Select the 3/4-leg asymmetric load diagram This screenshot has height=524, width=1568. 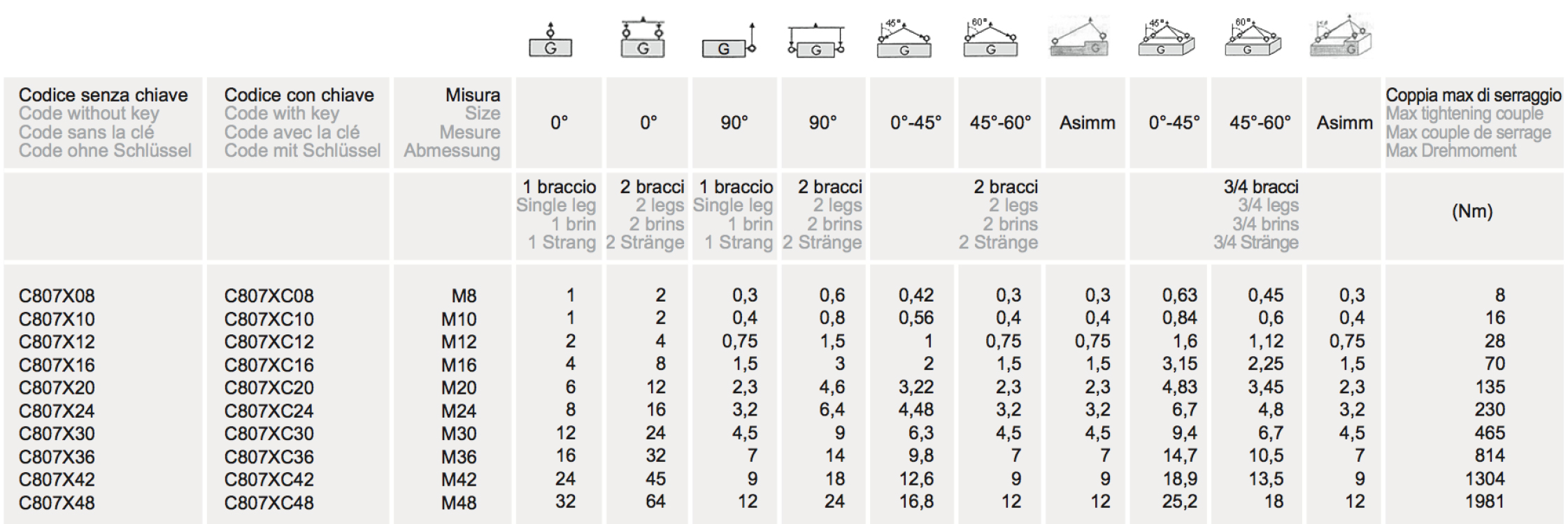click(1340, 38)
